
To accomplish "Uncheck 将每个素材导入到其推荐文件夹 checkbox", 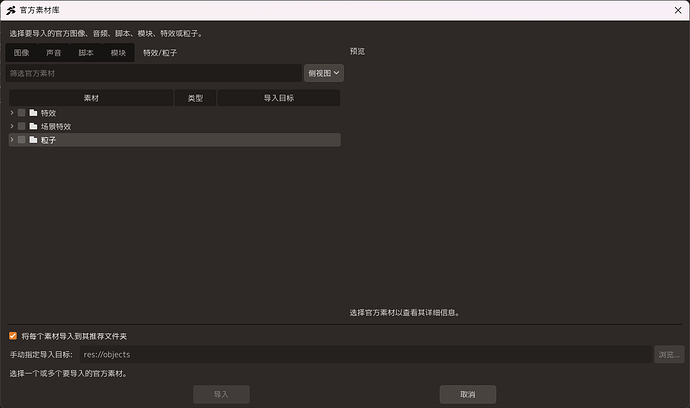I will (x=13, y=336).
